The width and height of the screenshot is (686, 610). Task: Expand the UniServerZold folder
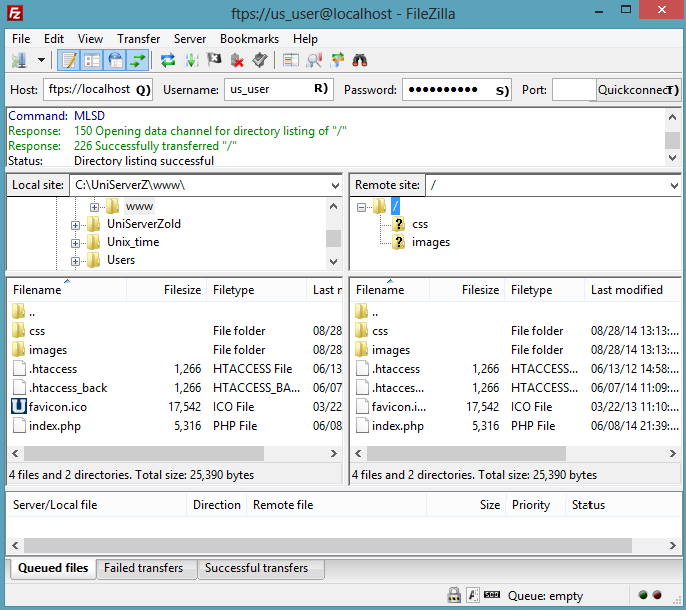click(x=75, y=225)
